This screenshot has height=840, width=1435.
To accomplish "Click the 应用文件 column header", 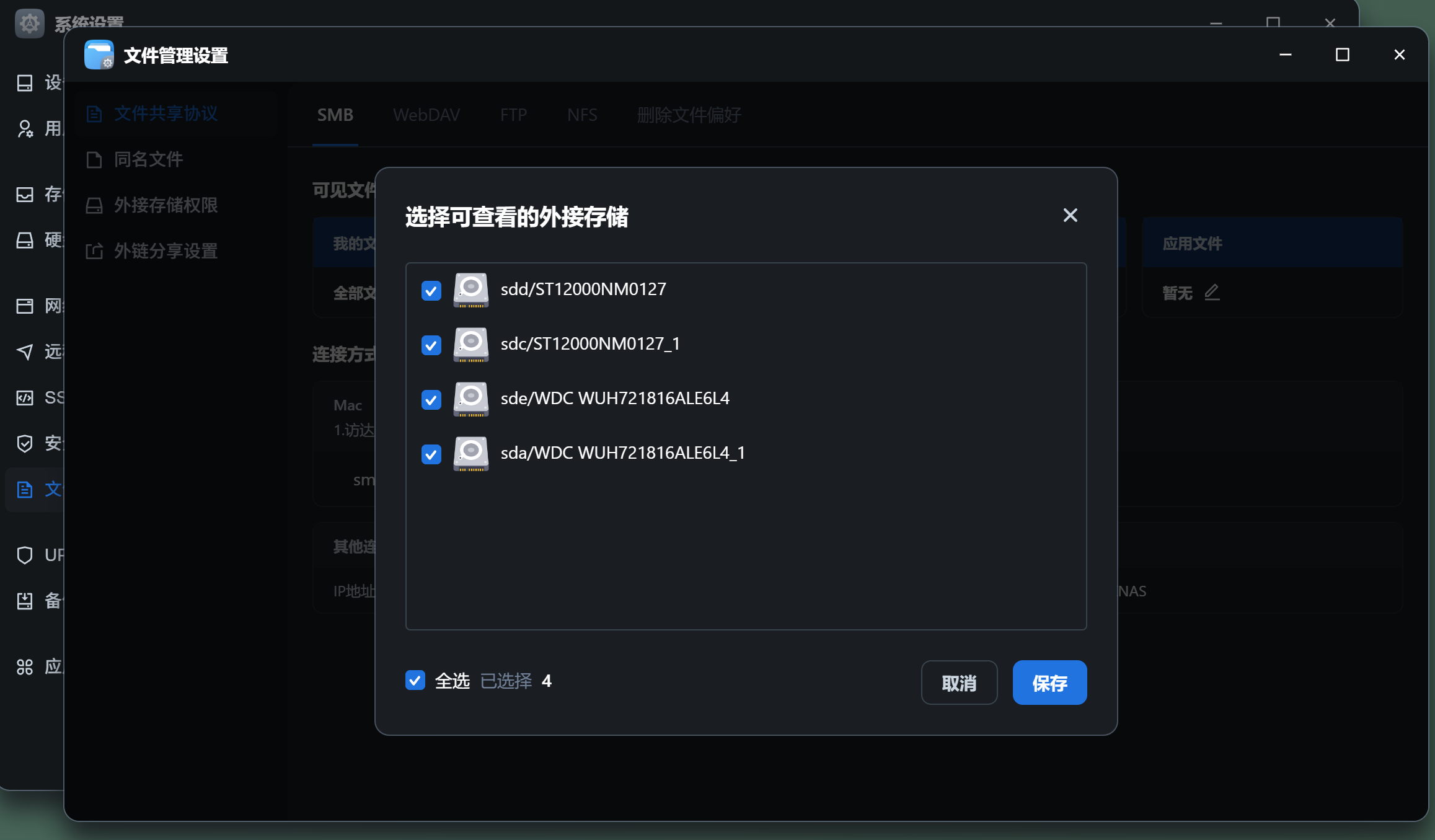I will pos(1272,243).
